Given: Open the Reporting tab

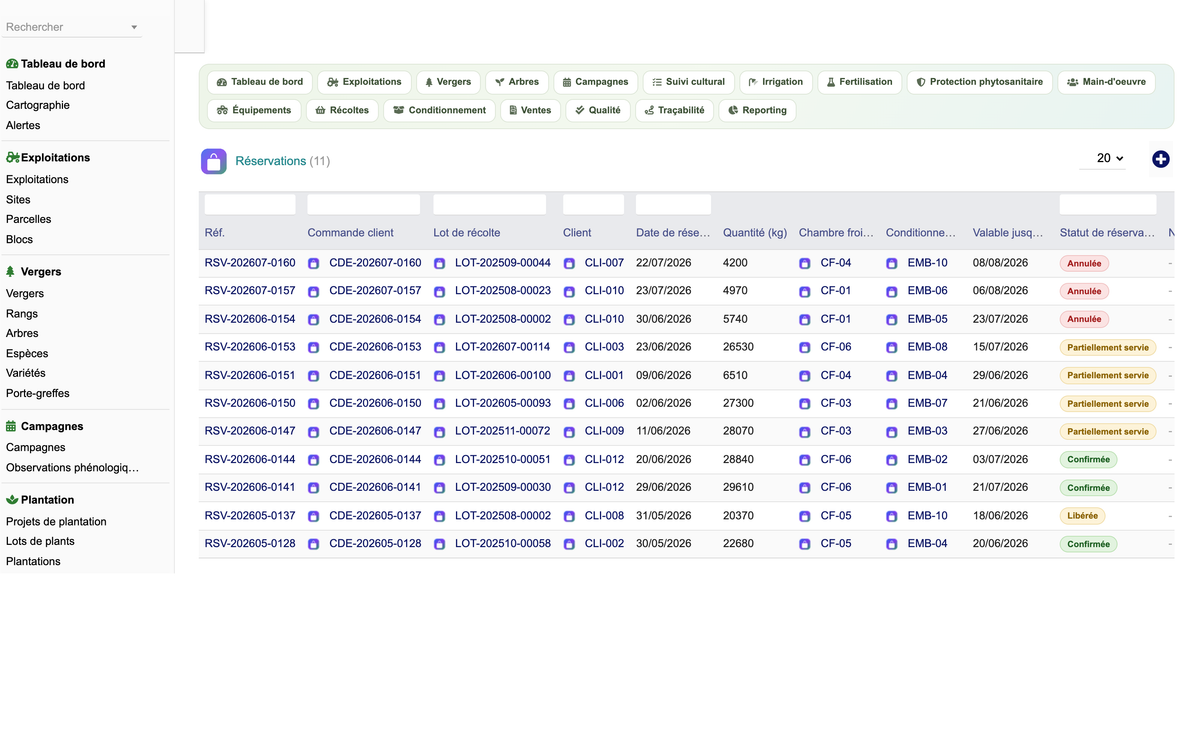Looking at the screenshot, I should point(757,110).
